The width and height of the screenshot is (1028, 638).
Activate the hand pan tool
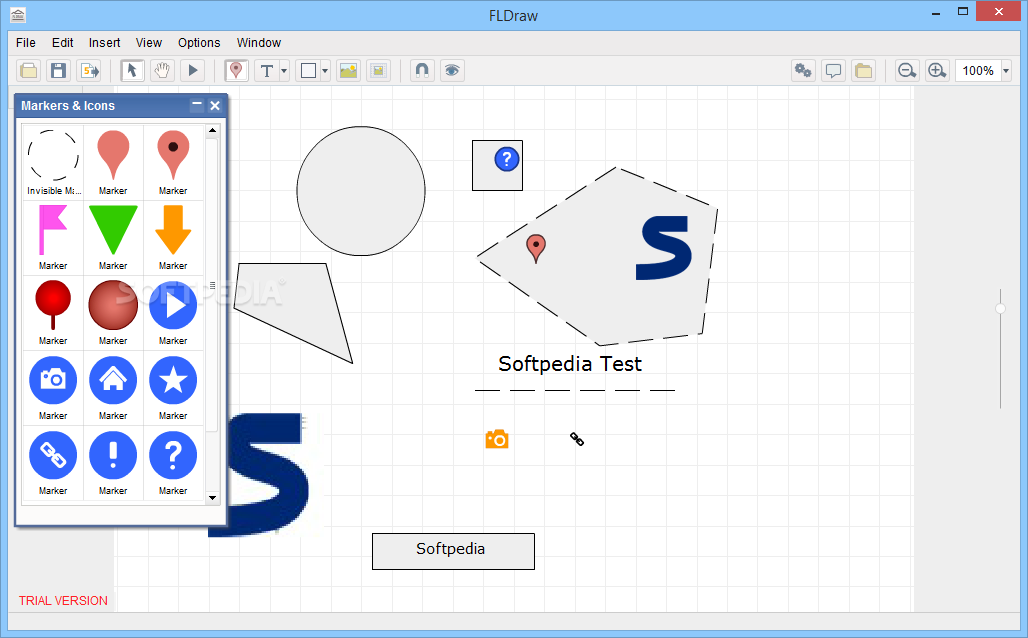163,70
